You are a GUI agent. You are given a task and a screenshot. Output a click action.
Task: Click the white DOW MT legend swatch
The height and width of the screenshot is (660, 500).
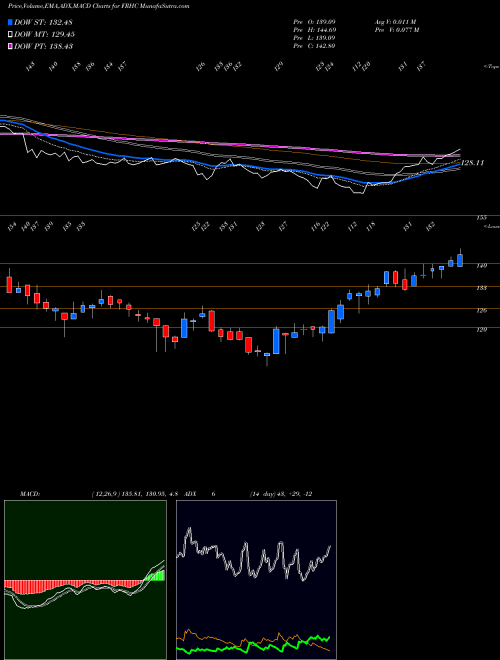10,34
